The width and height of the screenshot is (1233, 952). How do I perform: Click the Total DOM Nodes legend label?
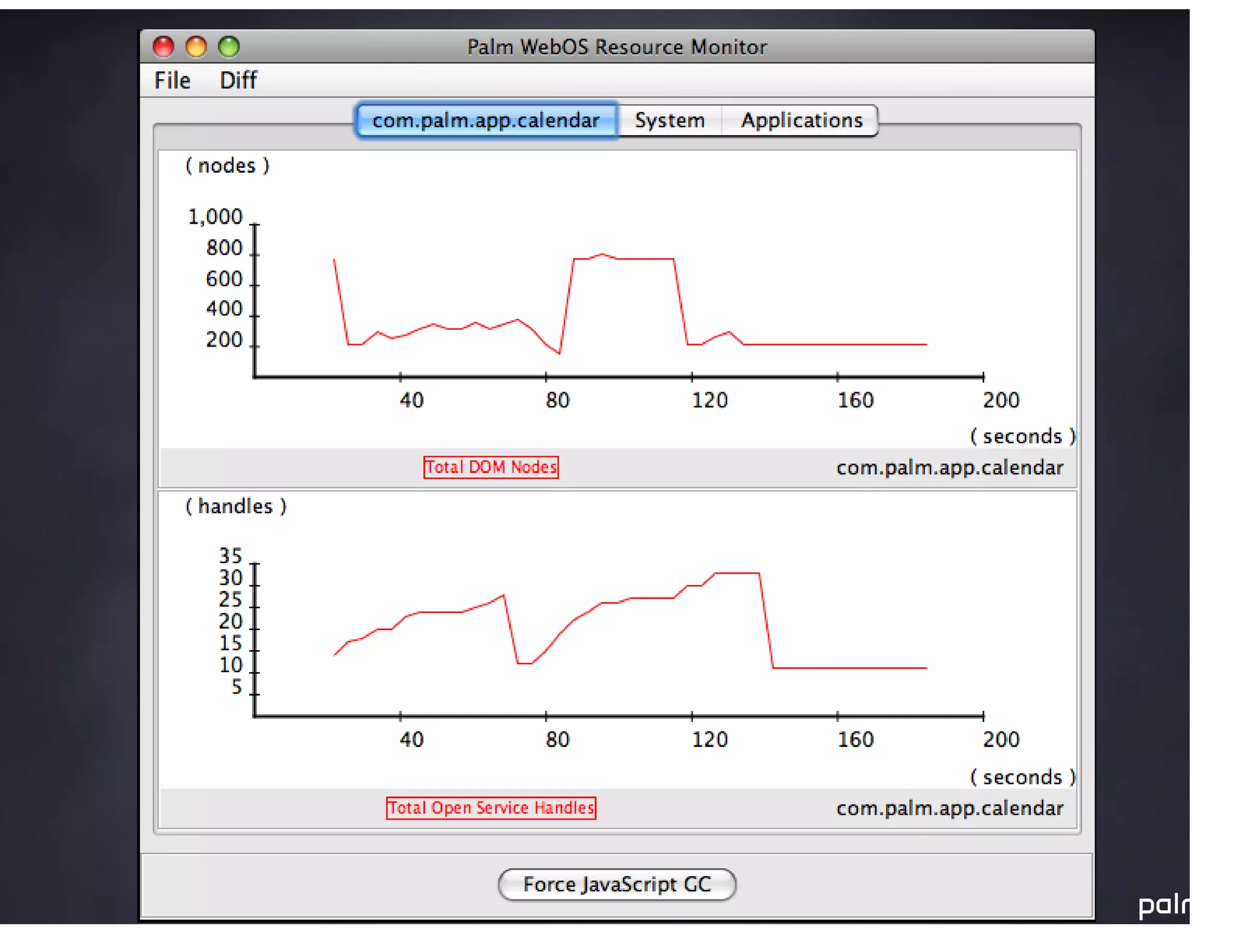click(x=491, y=467)
